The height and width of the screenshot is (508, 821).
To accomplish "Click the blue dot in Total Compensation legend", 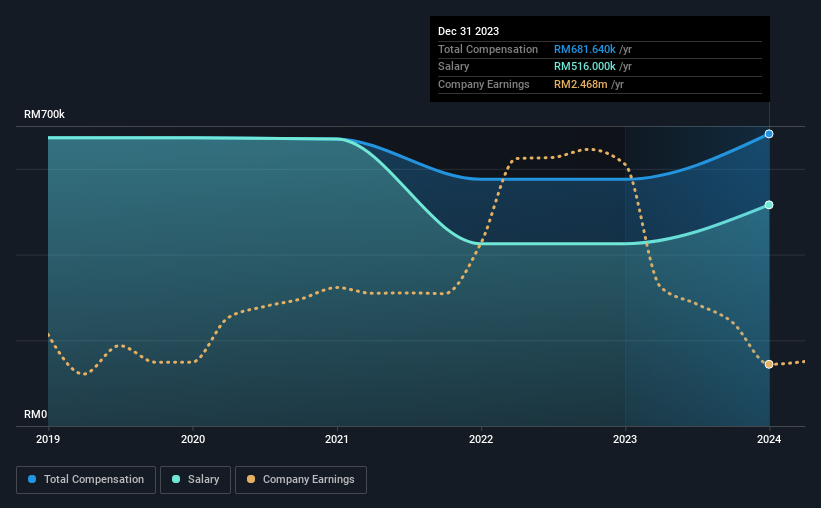I will [x=32, y=479].
